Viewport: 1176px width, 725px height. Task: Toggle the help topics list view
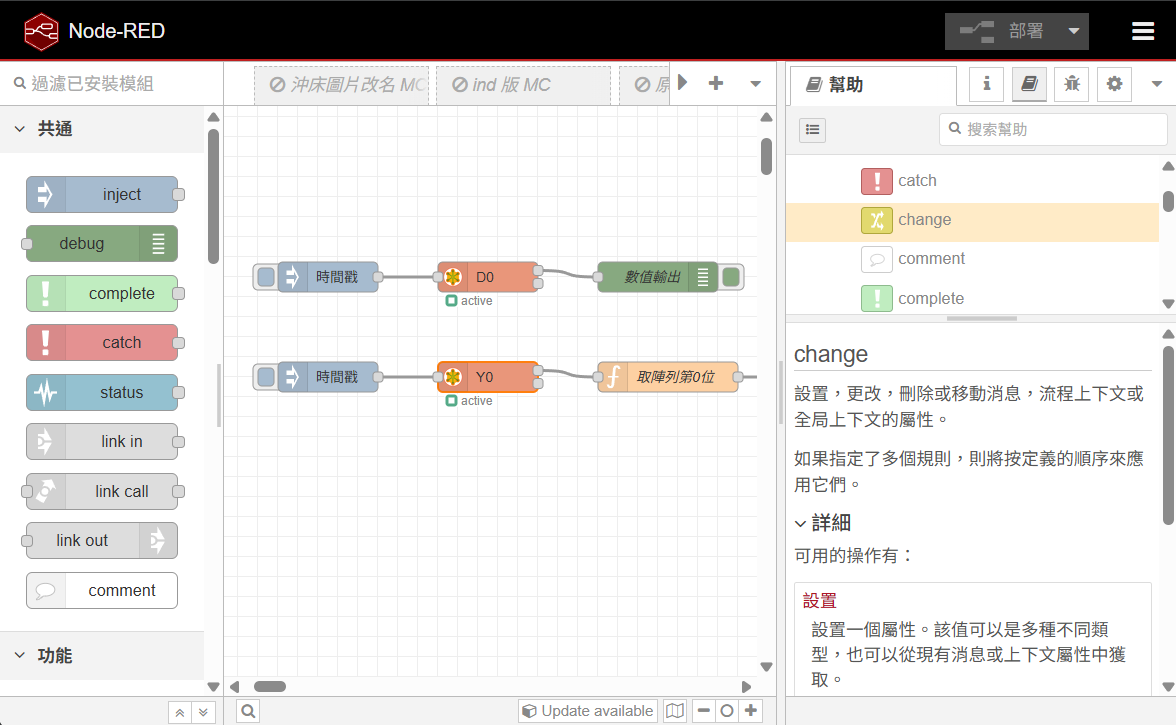coord(812,129)
